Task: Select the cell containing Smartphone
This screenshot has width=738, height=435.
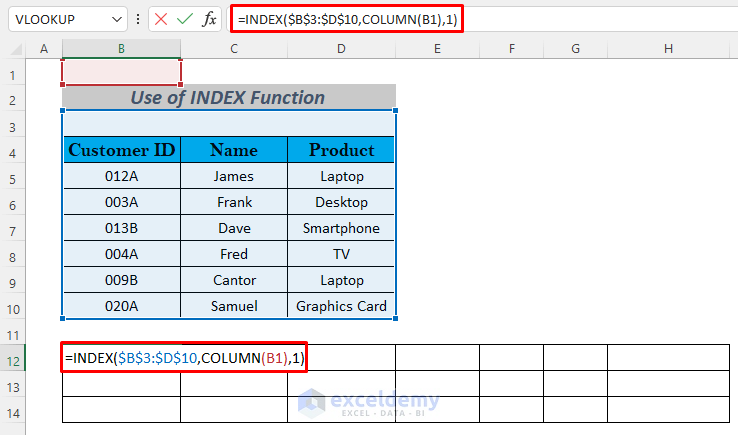Action: [341, 228]
